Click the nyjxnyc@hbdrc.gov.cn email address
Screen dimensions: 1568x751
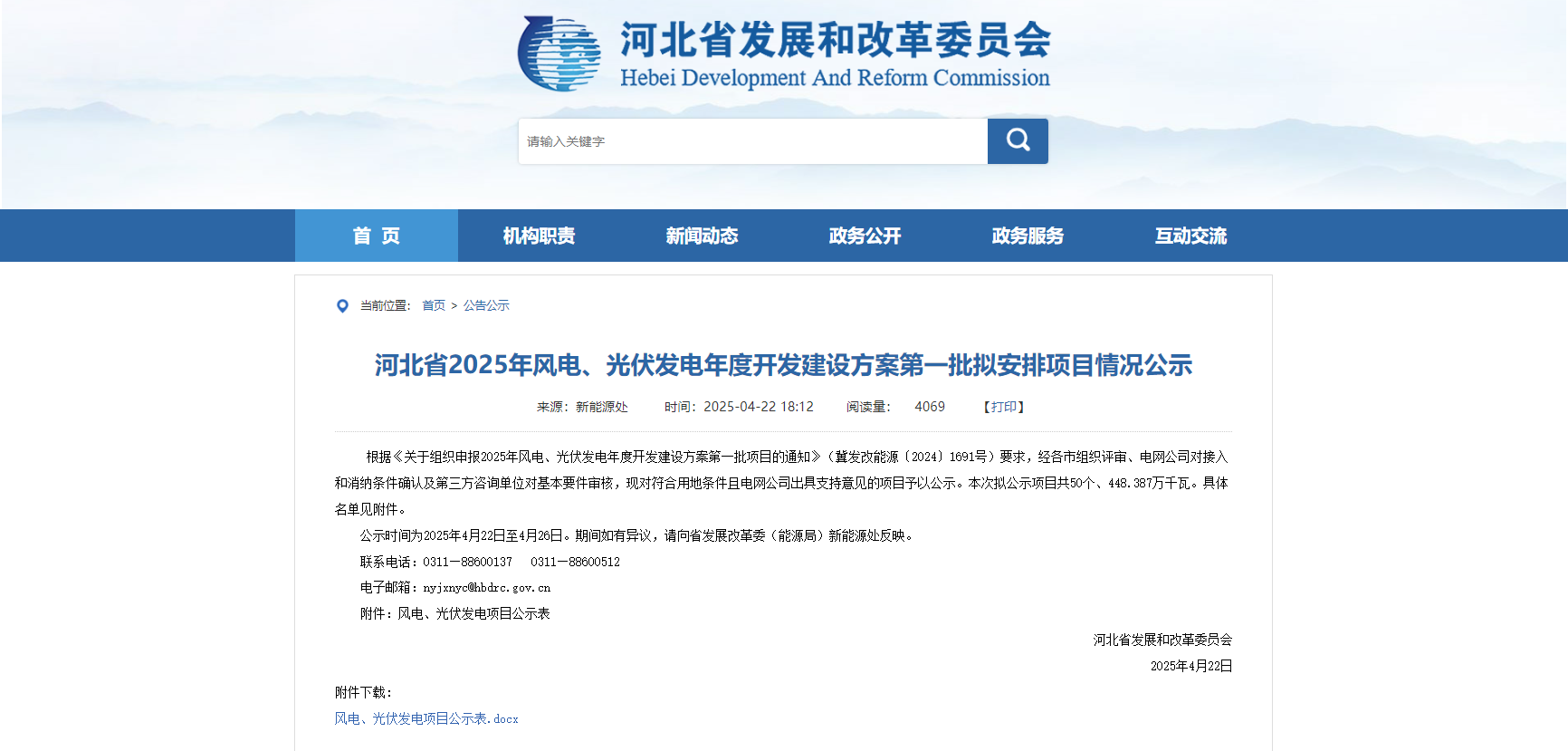[x=486, y=588]
